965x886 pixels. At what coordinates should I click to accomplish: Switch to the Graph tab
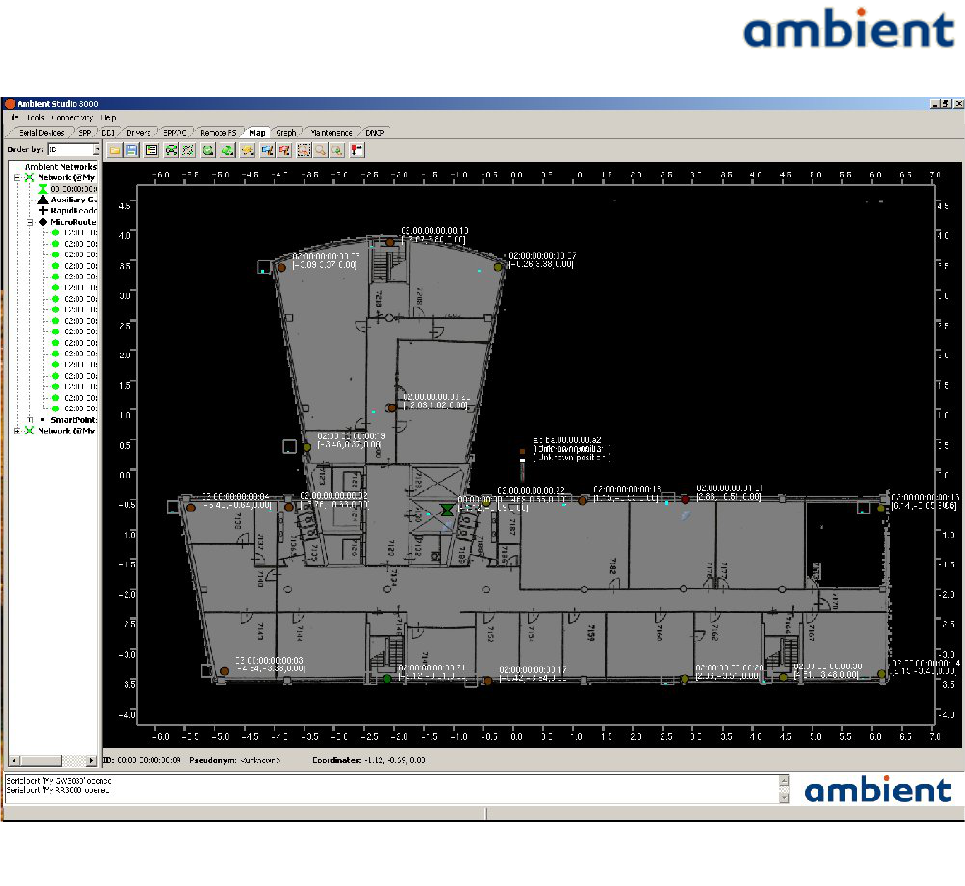point(286,133)
